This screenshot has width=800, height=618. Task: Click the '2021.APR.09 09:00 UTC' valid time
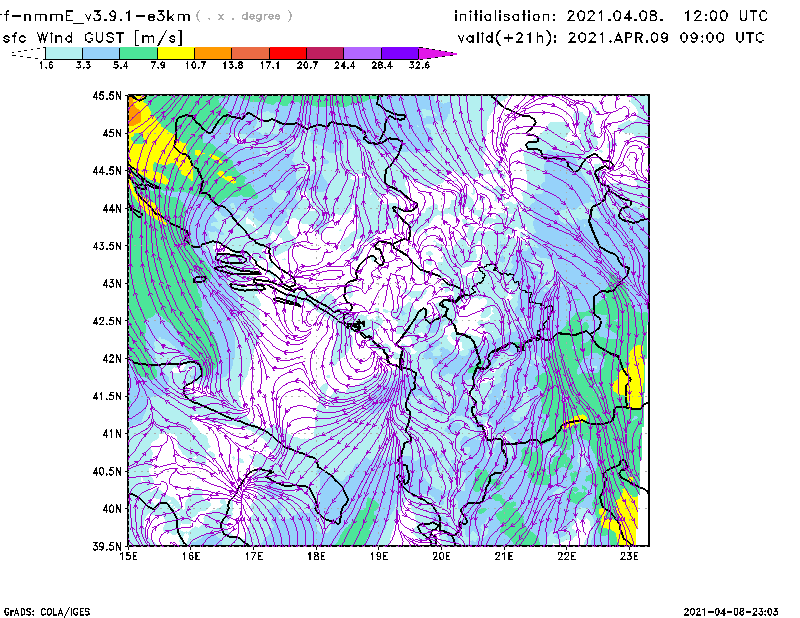point(666,38)
